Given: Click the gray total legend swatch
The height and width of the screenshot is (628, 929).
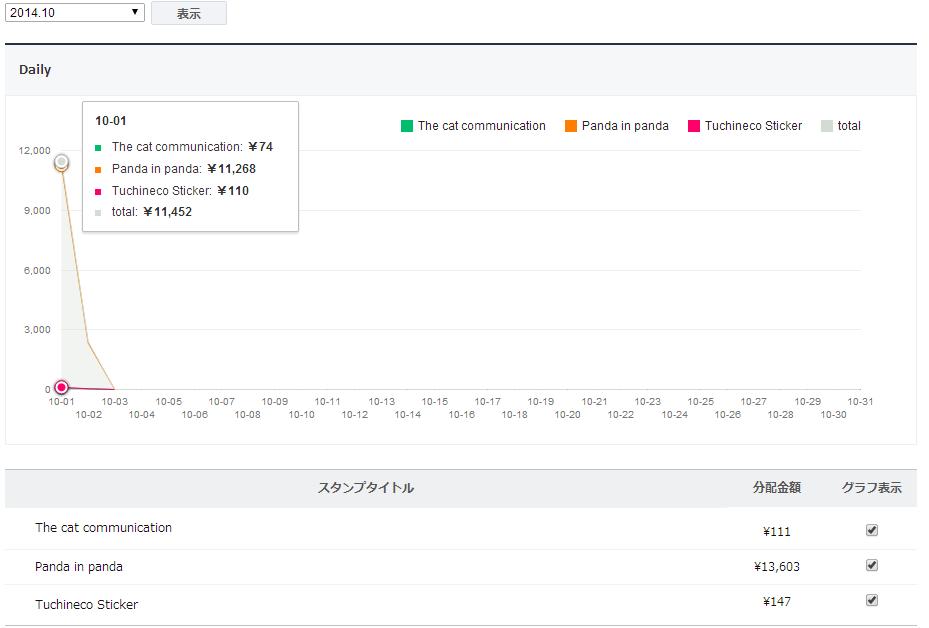Looking at the screenshot, I should [826, 126].
